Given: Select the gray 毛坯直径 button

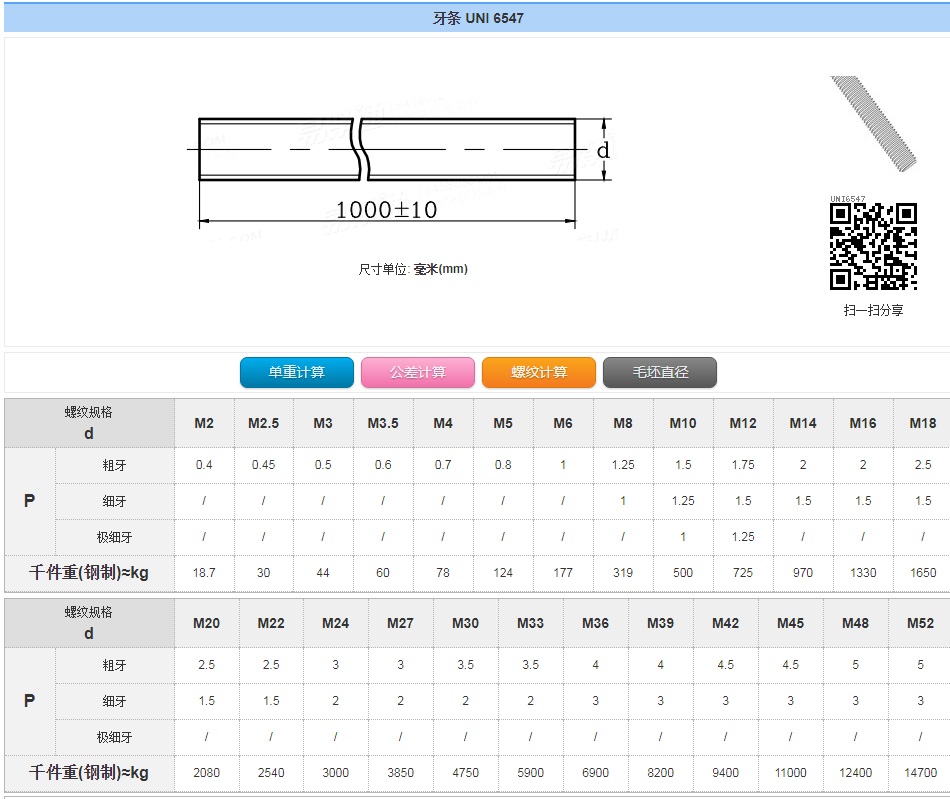Looking at the screenshot, I should (x=660, y=372).
